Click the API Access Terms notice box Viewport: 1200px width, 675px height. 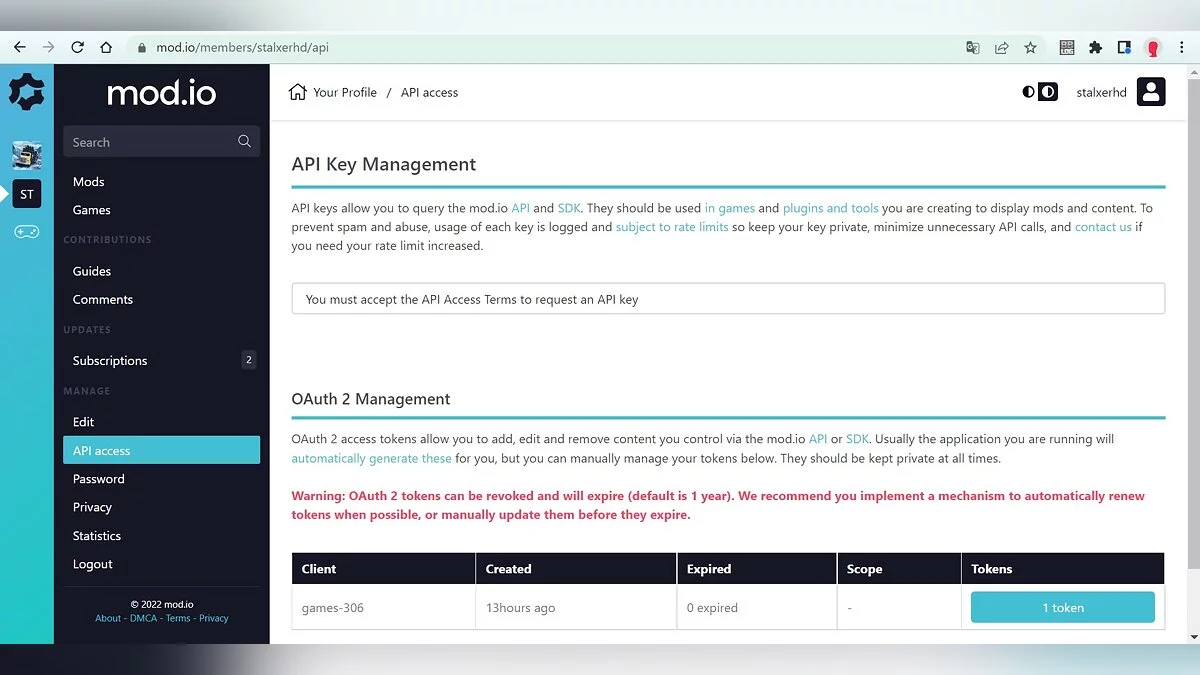728,299
